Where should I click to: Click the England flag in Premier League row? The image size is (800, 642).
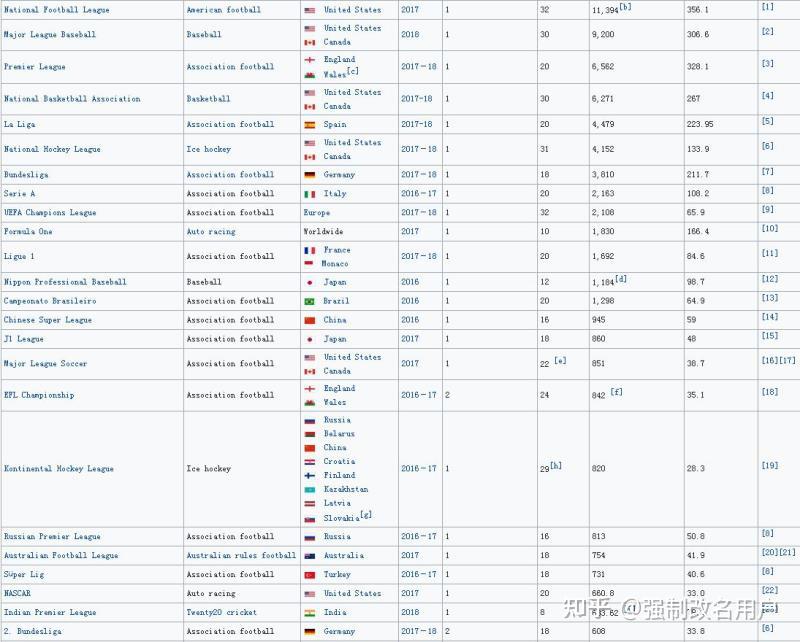[x=310, y=60]
